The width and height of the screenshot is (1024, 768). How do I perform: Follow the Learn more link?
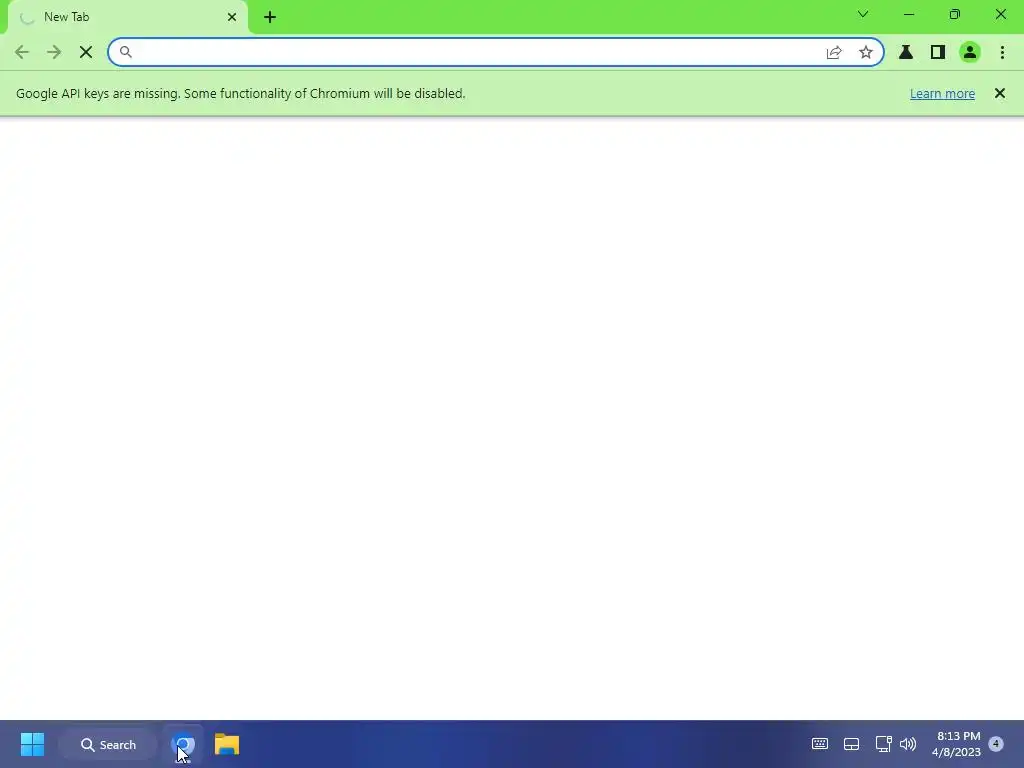[942, 93]
